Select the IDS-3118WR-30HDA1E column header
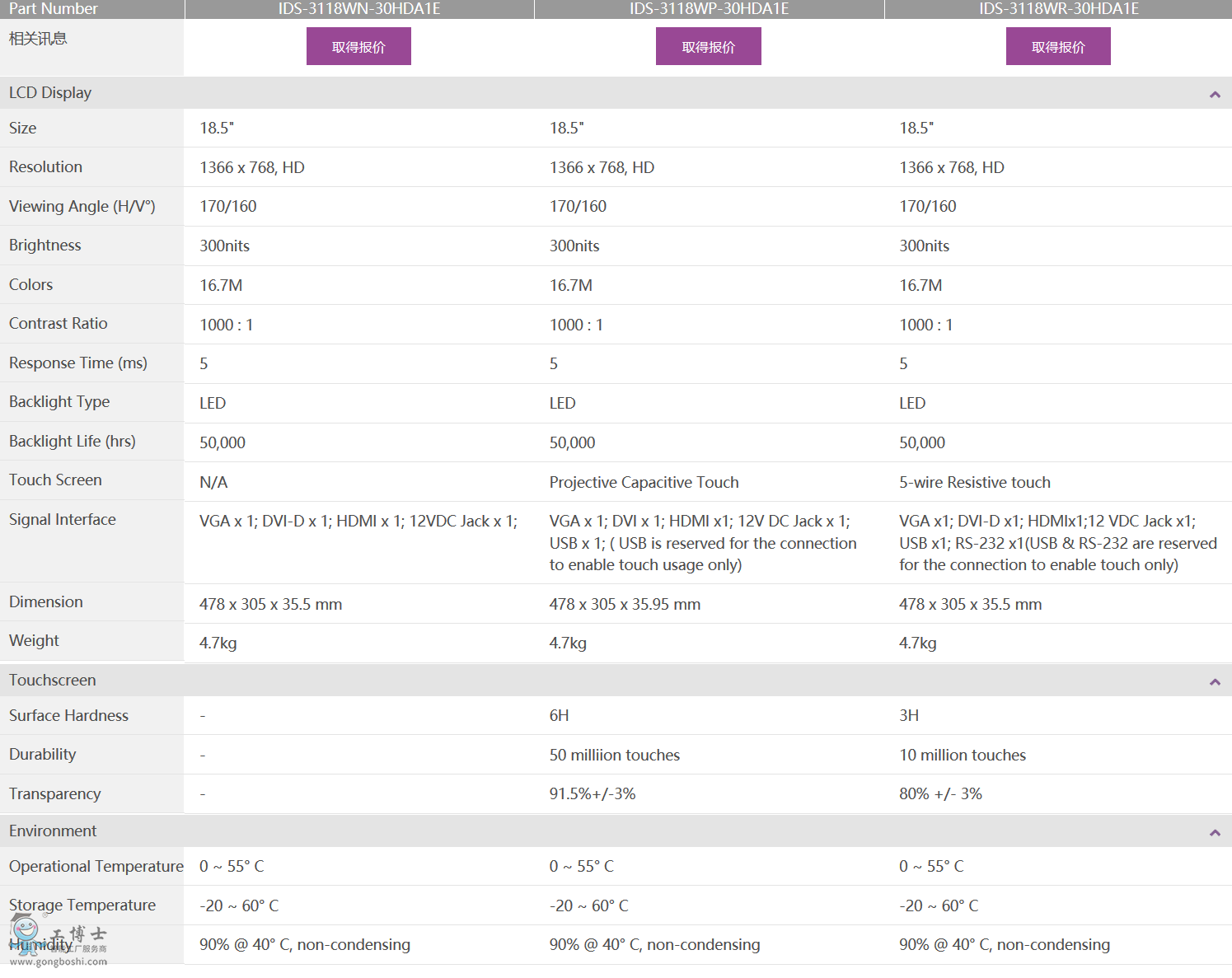This screenshot has height=978, width=1232. pyautogui.click(x=1058, y=9)
